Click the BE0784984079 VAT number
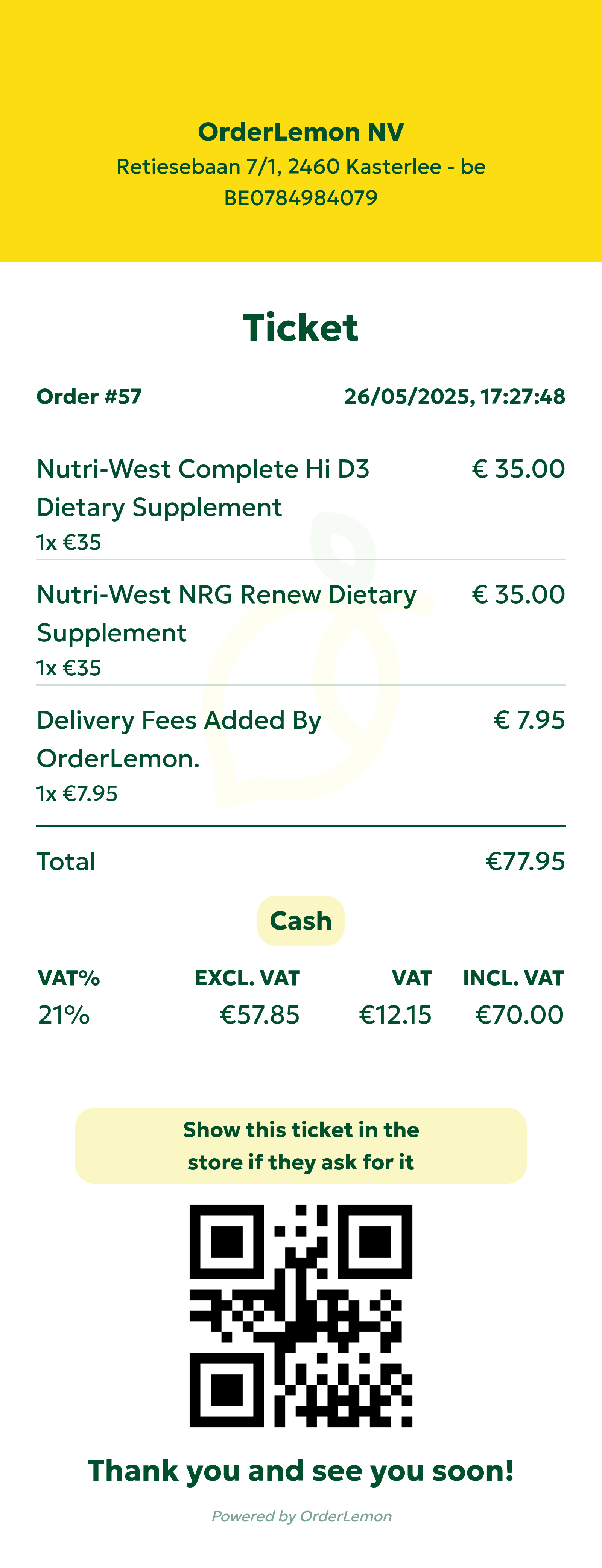Screen dimensions: 602x1568 [x=301, y=199]
